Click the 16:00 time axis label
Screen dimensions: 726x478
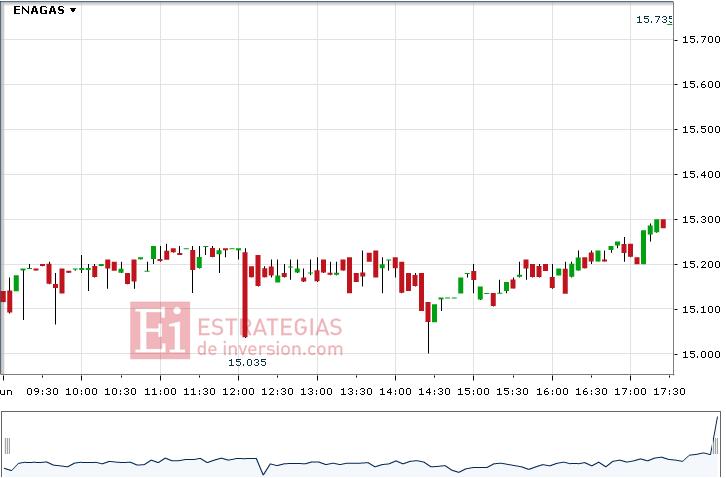[x=552, y=391]
